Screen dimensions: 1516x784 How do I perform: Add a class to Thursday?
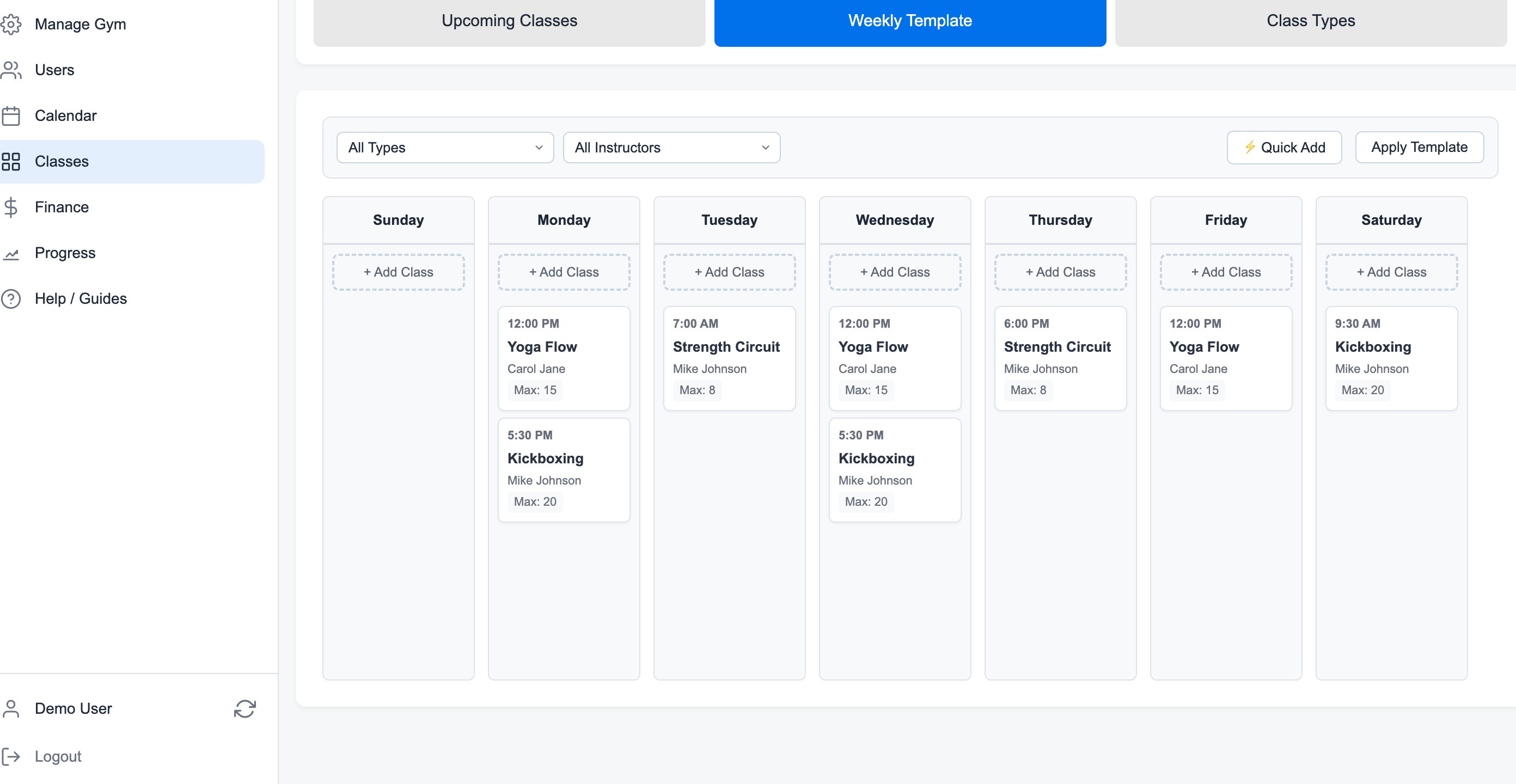[x=1061, y=272]
